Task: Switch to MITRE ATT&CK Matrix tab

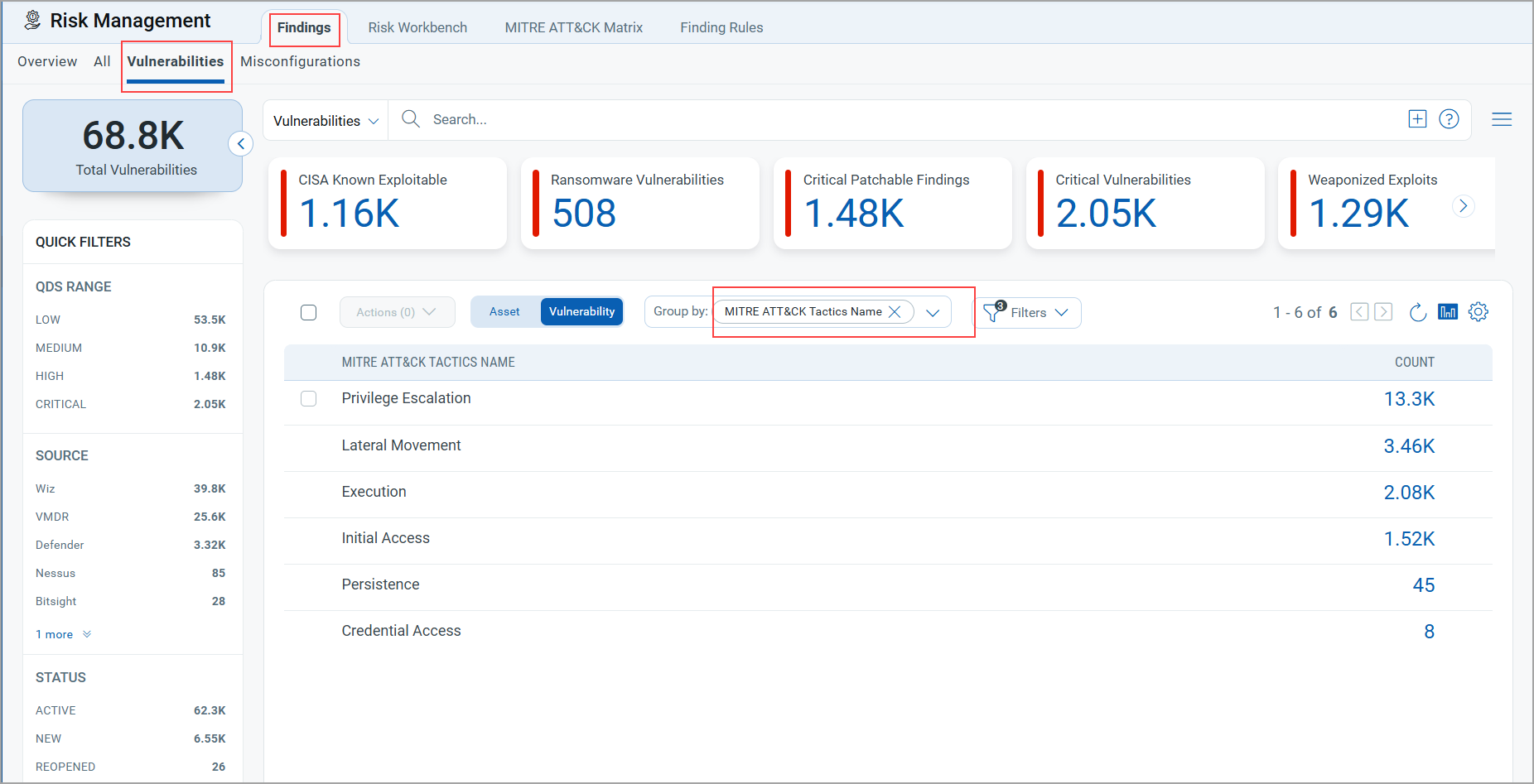Action: (573, 27)
